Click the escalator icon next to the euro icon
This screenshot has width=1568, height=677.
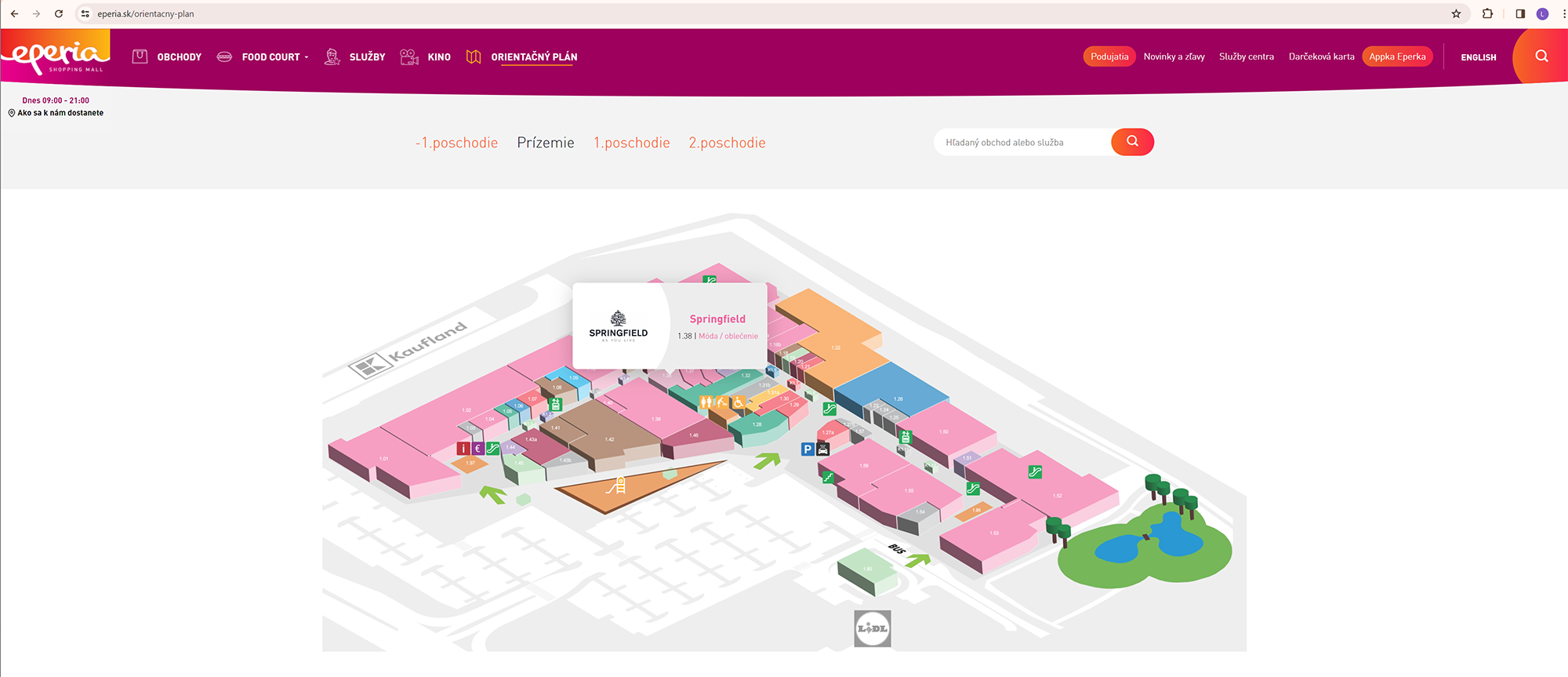point(493,449)
